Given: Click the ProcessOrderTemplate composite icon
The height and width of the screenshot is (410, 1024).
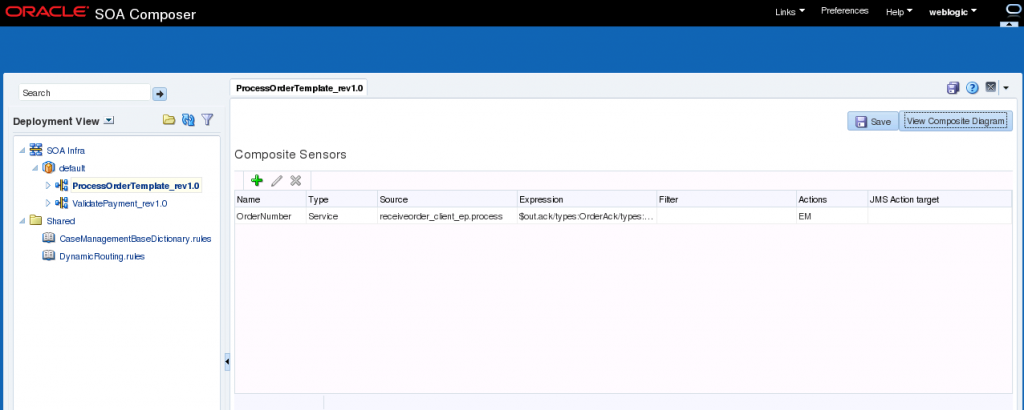Looking at the screenshot, I should tap(62, 185).
